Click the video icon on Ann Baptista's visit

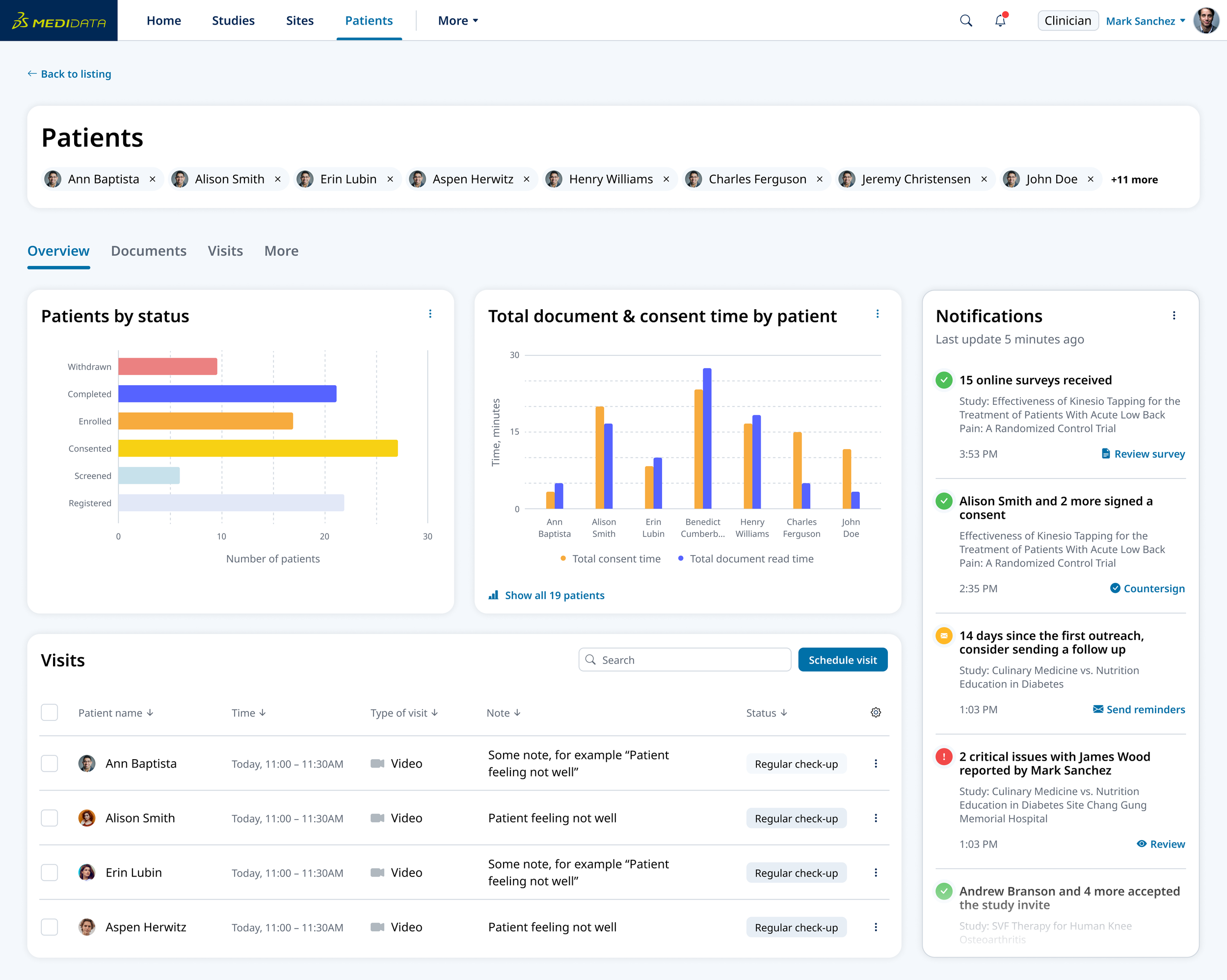point(378,763)
